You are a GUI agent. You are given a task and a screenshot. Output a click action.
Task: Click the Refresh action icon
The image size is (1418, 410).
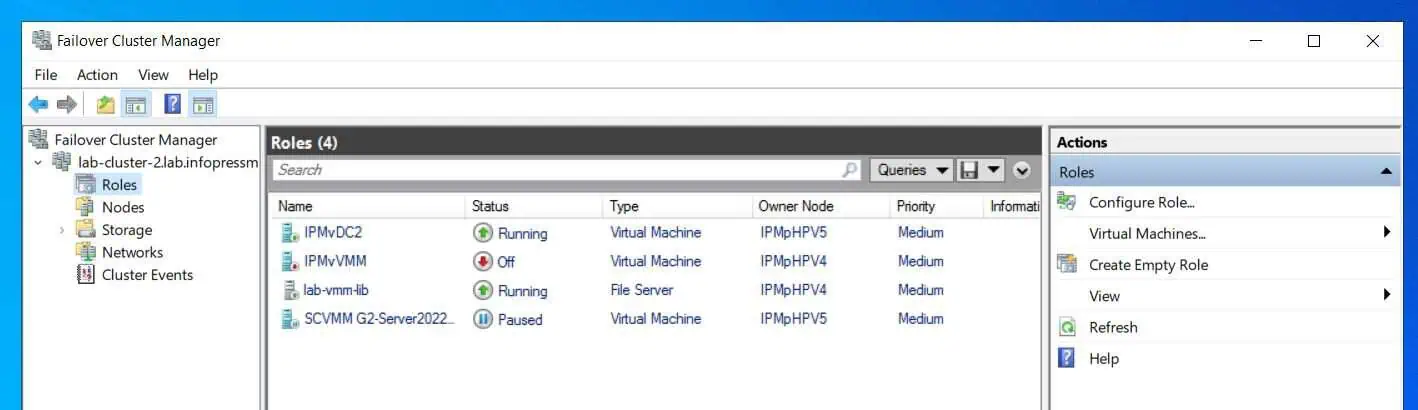click(x=1068, y=327)
